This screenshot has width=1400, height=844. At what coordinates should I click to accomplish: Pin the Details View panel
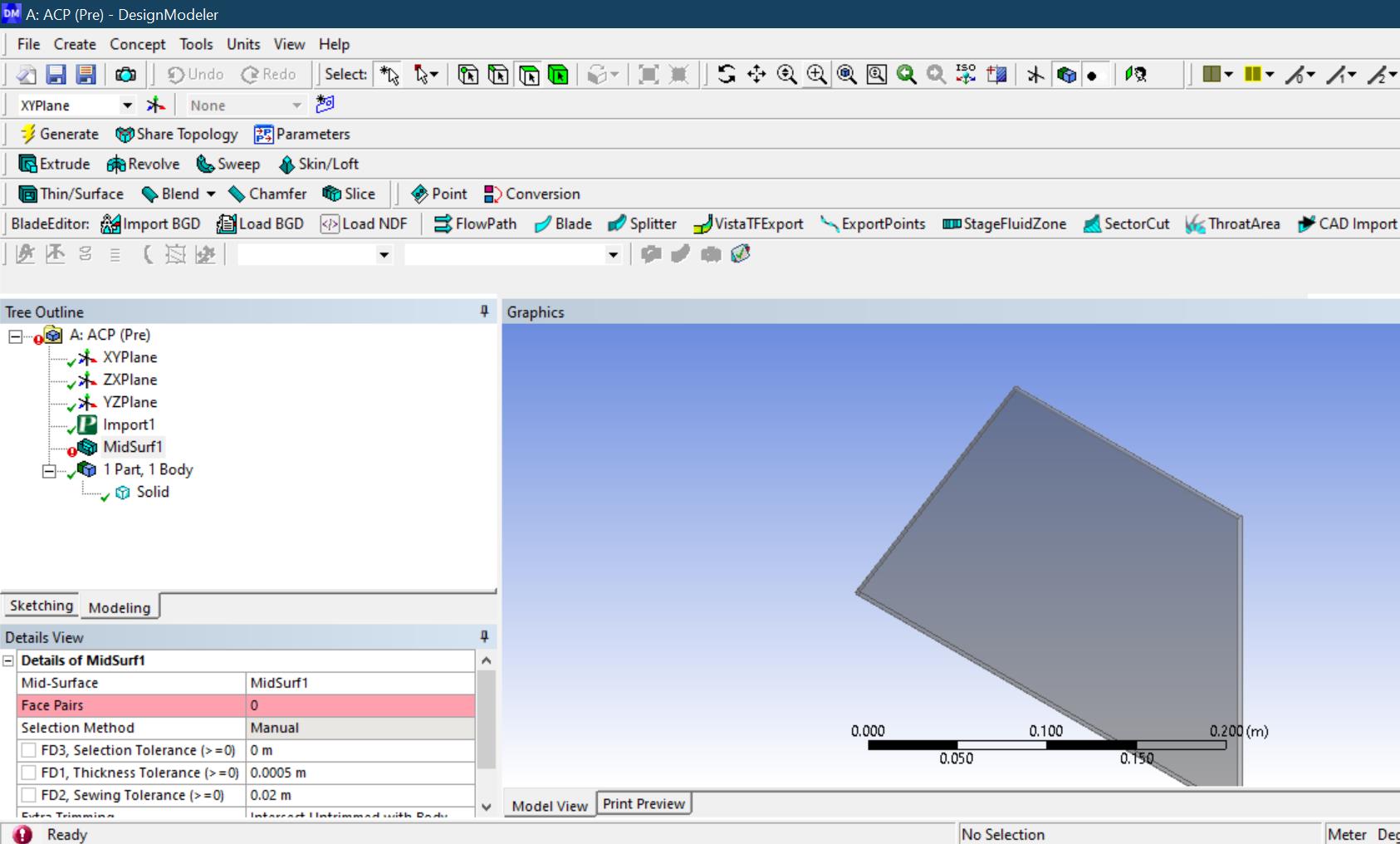click(x=484, y=637)
